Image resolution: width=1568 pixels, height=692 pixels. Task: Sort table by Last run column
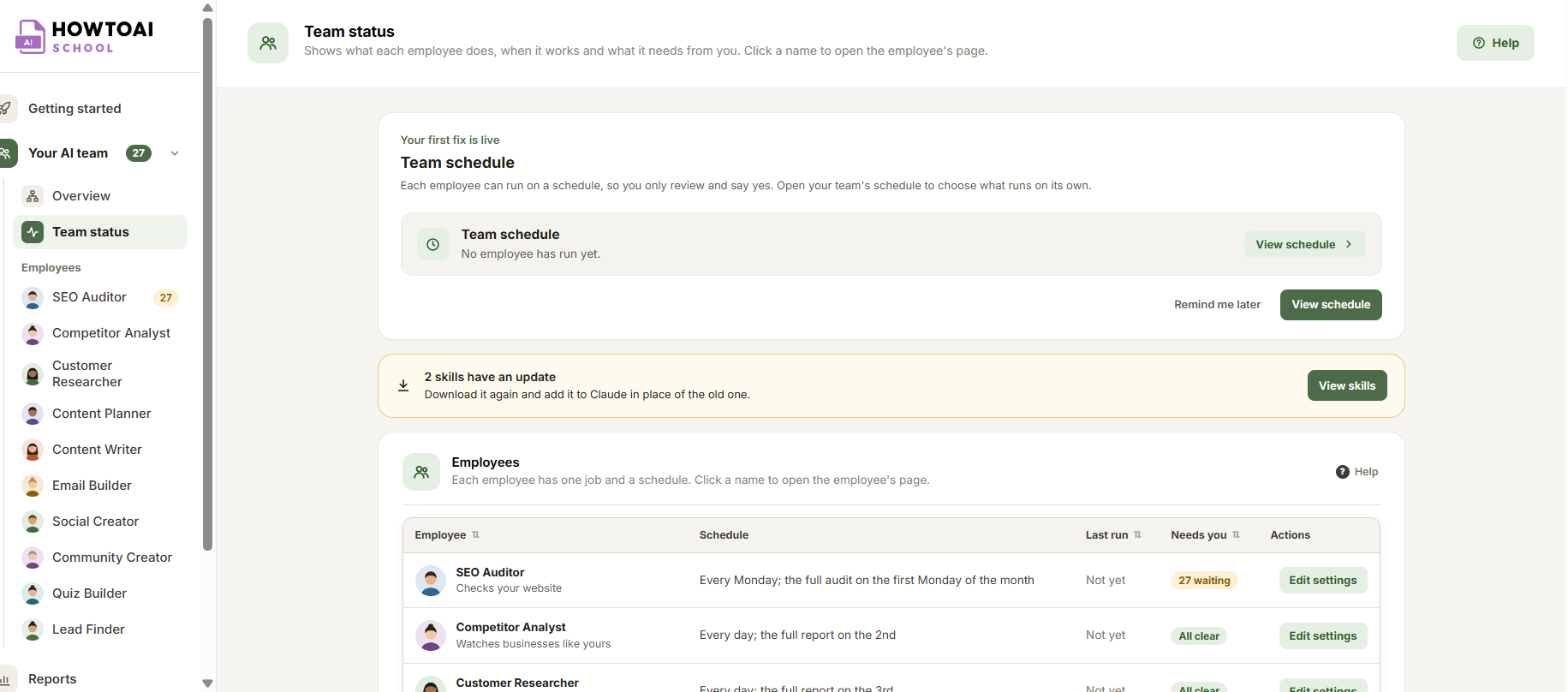pos(1114,535)
